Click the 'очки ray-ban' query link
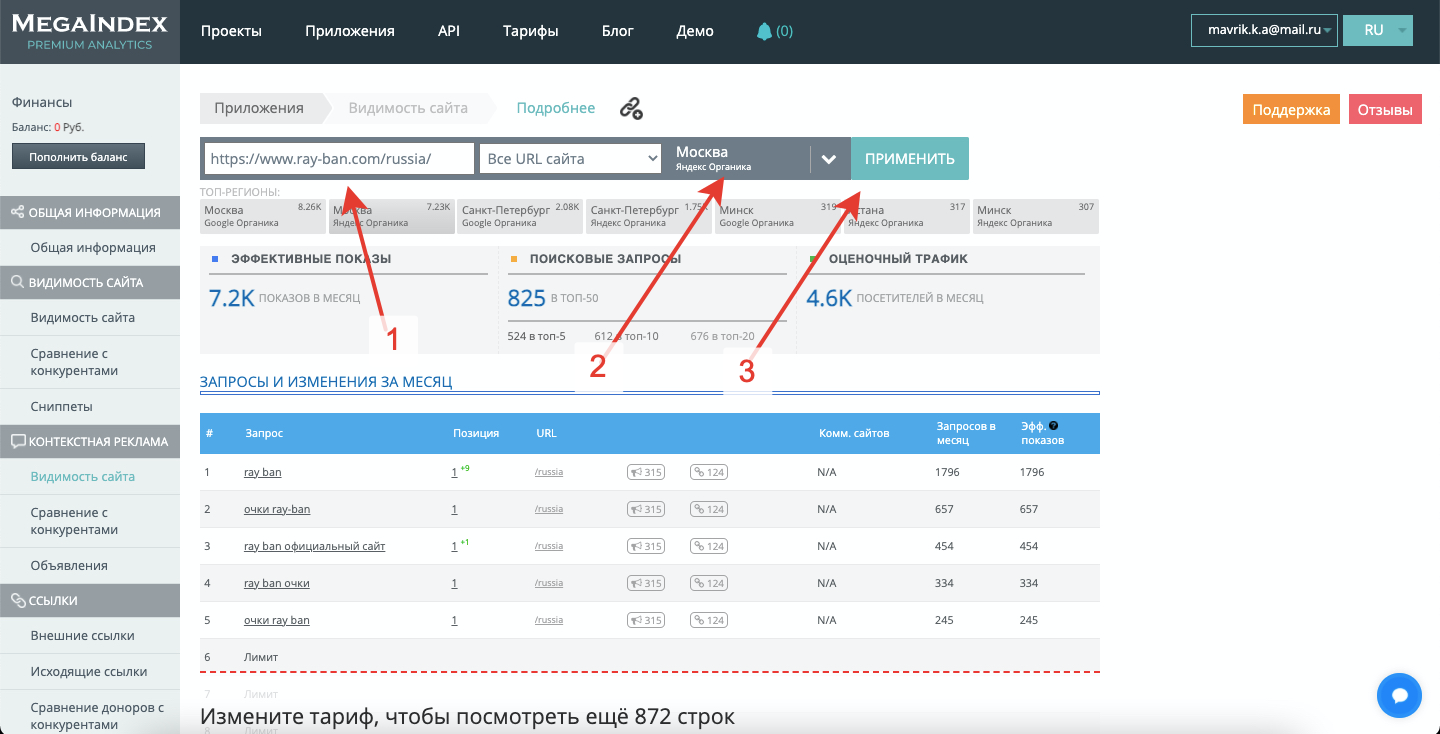This screenshot has height=734, width=1440. [x=277, y=509]
